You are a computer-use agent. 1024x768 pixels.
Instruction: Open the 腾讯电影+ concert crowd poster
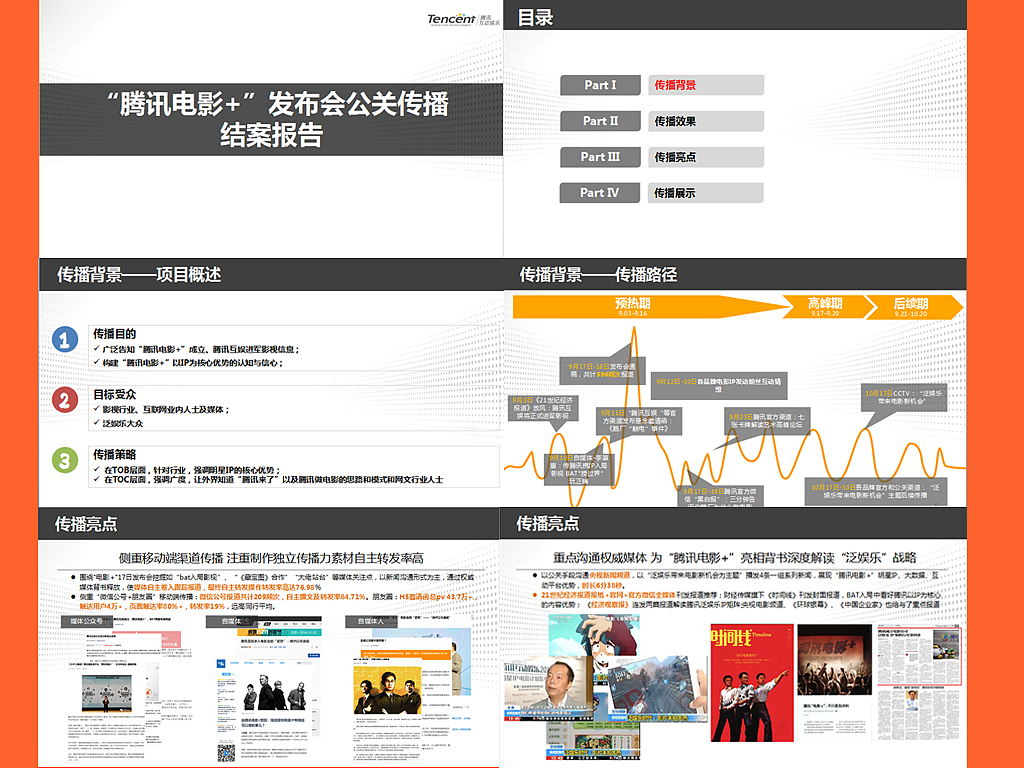835,660
